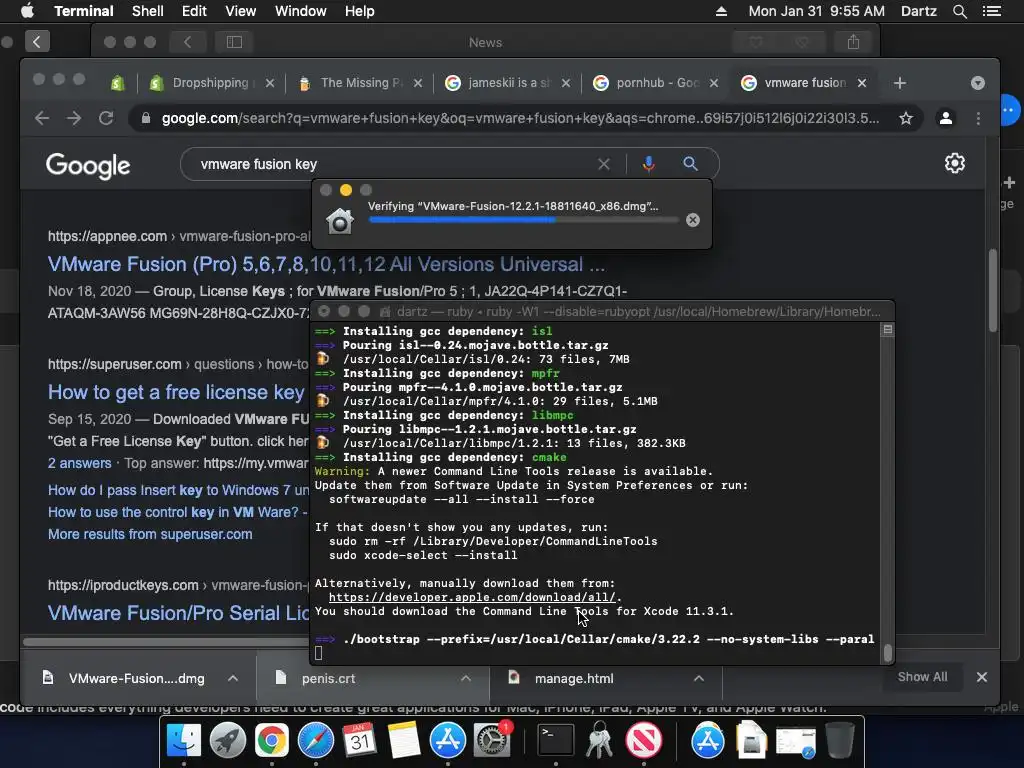Open a new Chrome tab
This screenshot has width=1024, height=768.
(x=900, y=83)
